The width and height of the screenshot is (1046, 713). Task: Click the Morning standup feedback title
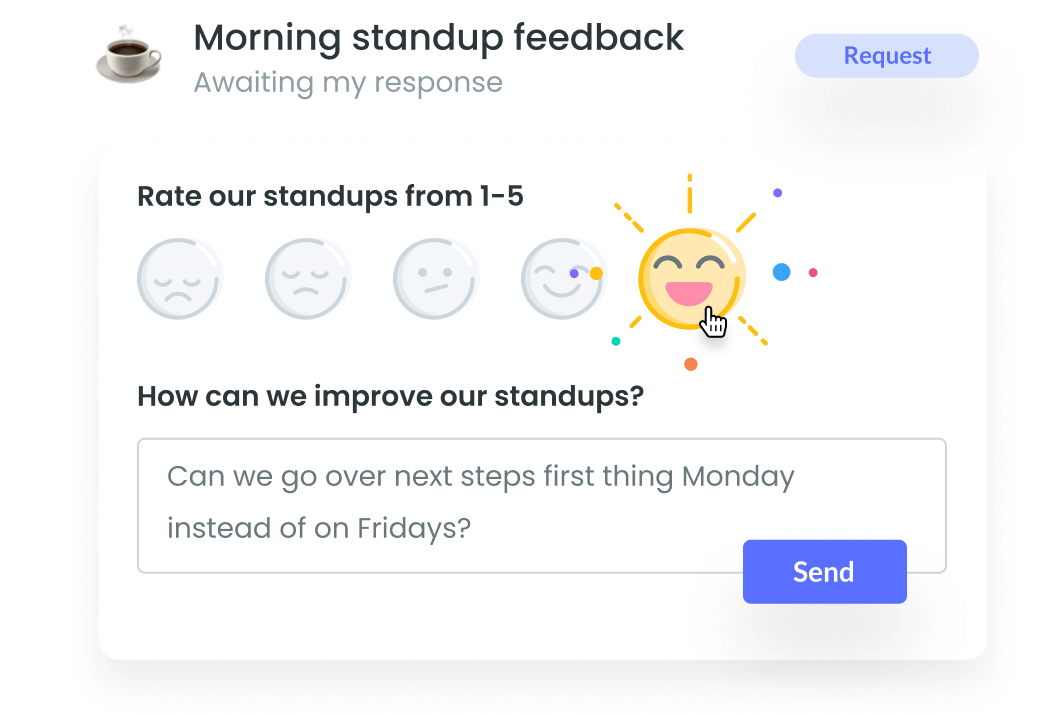click(x=438, y=38)
